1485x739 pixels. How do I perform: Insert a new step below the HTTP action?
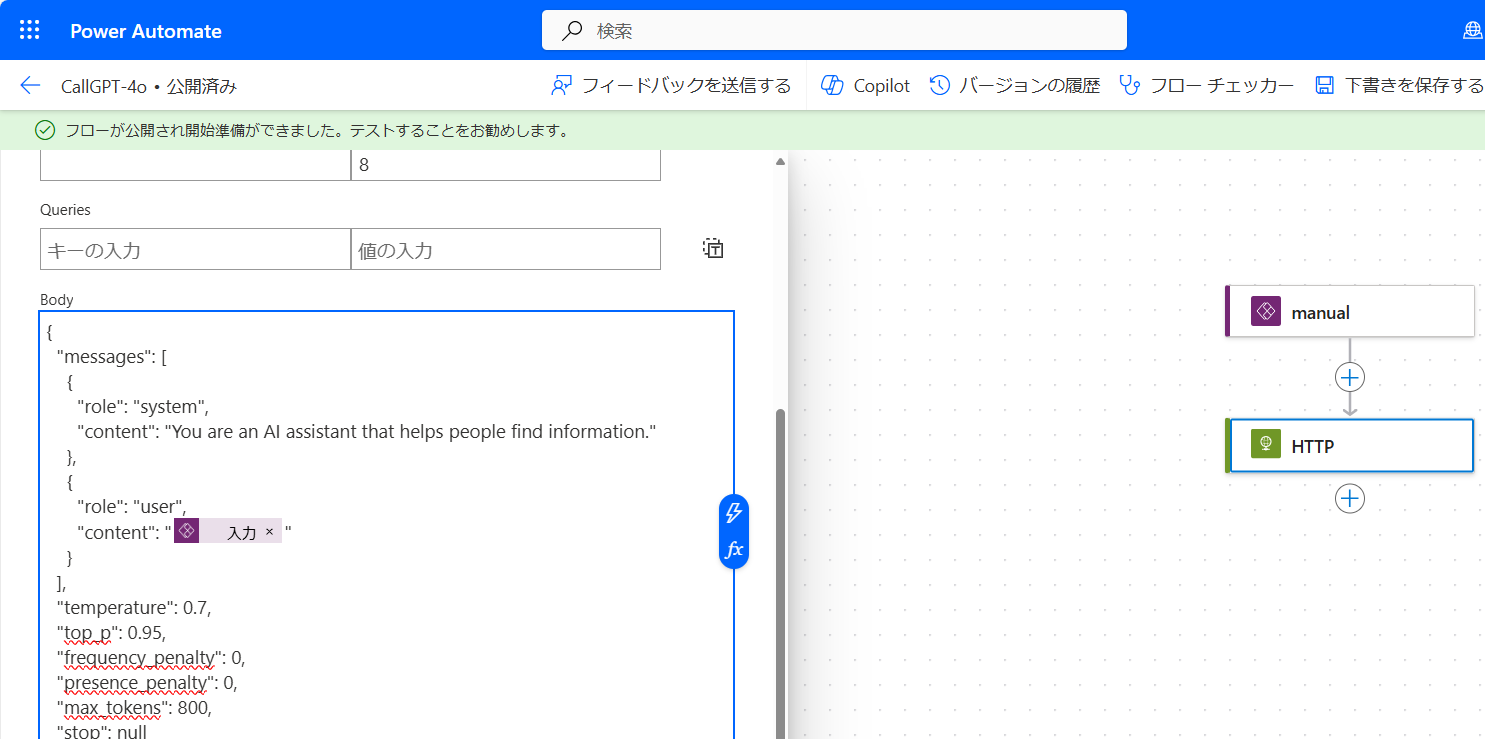[x=1349, y=498]
